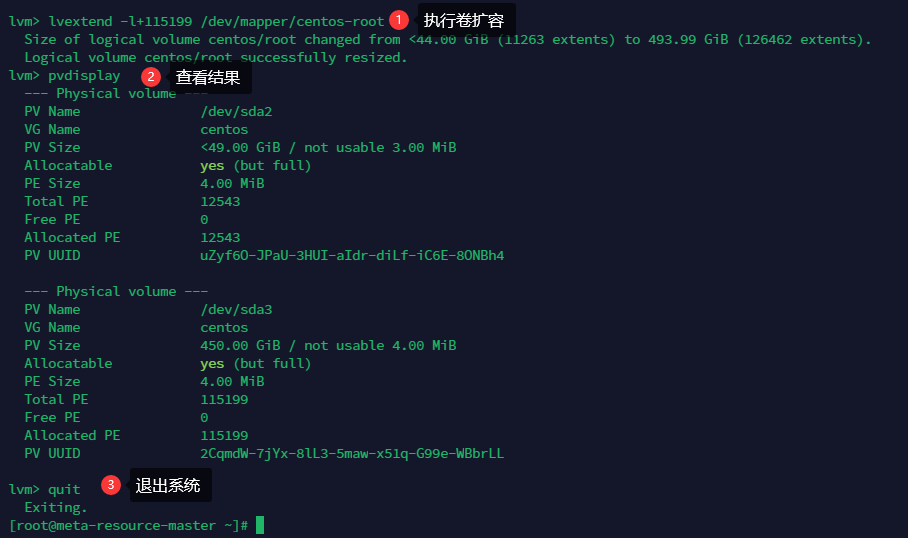Click the 执行卷扩容 annotation label

(x=463, y=21)
